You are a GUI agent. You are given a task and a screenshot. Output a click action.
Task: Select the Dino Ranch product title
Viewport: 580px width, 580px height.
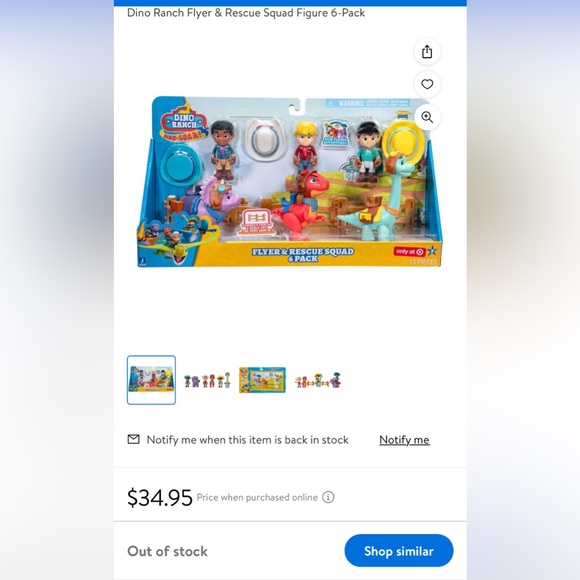point(246,13)
